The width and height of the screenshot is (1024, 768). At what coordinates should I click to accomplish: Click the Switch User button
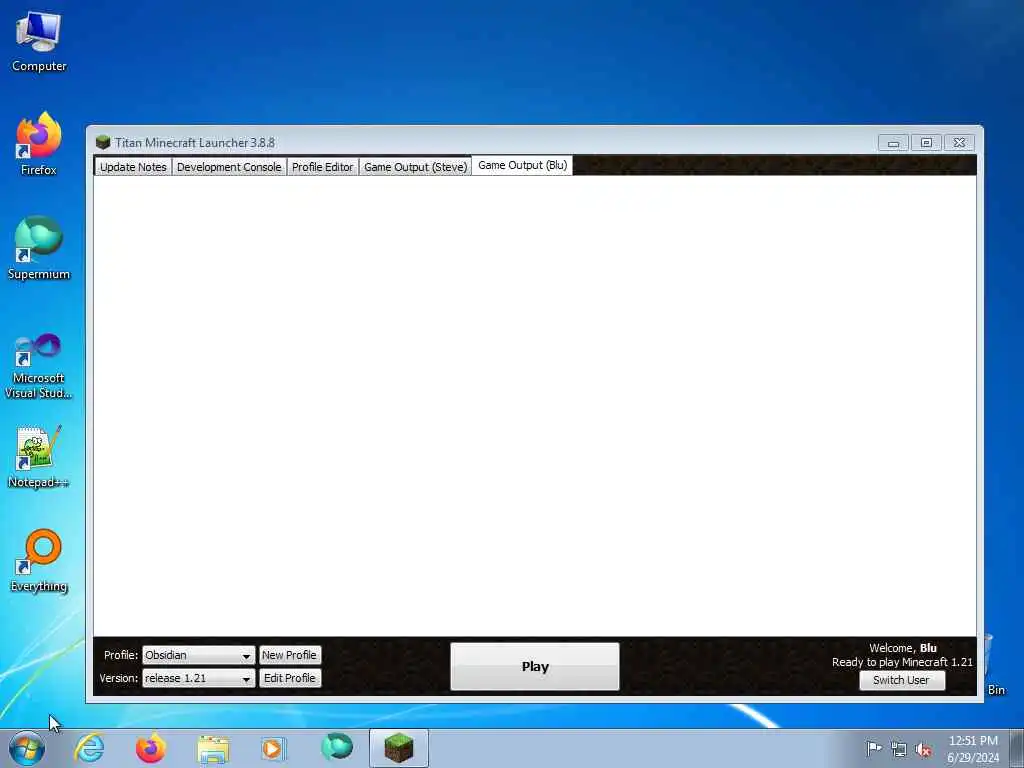point(901,680)
